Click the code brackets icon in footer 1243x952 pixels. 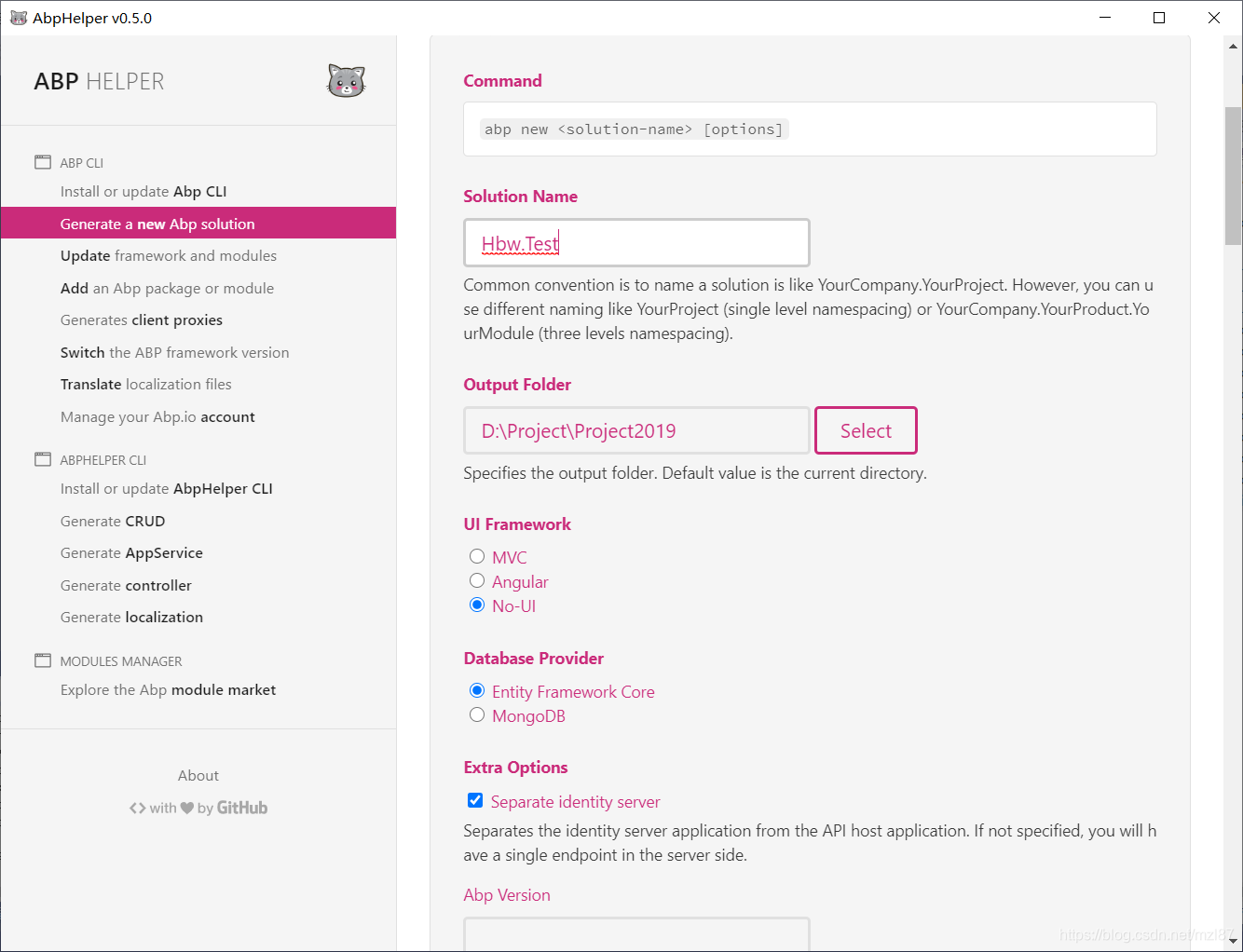click(x=138, y=808)
